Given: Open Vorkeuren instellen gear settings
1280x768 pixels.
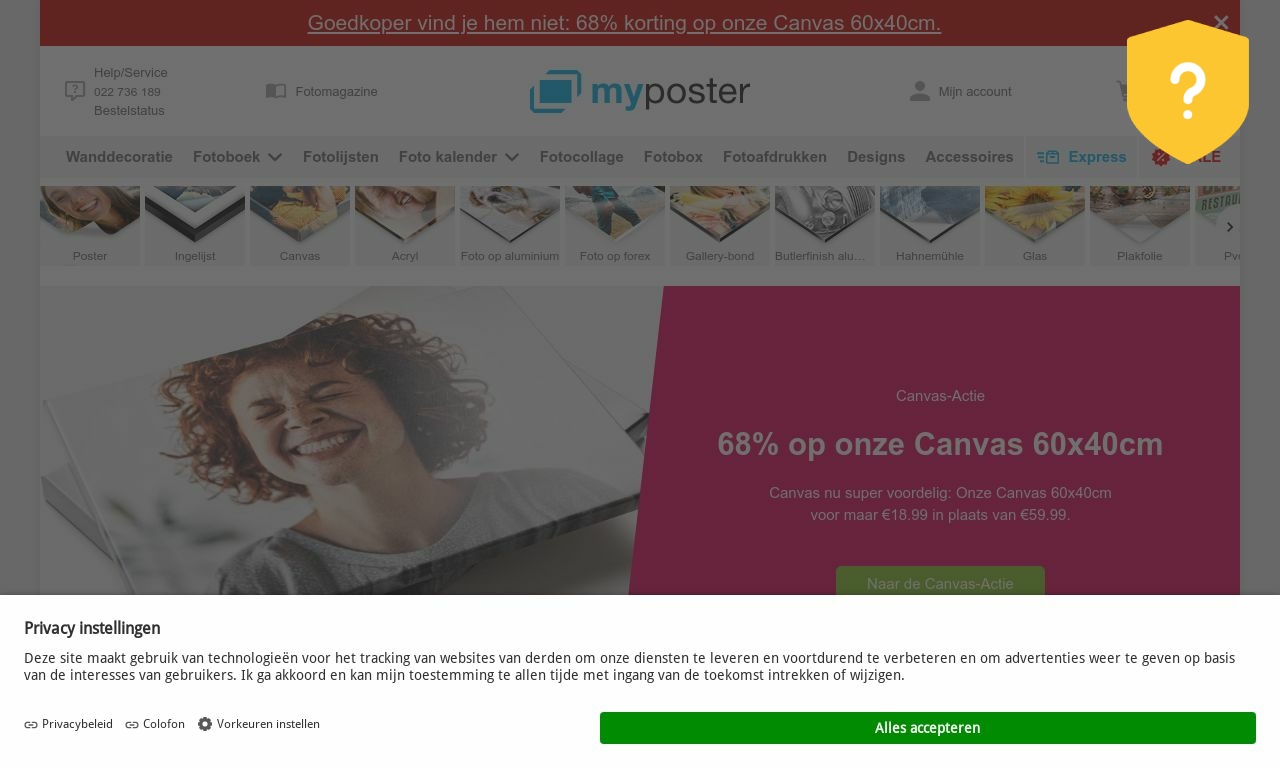Looking at the screenshot, I should point(205,724).
